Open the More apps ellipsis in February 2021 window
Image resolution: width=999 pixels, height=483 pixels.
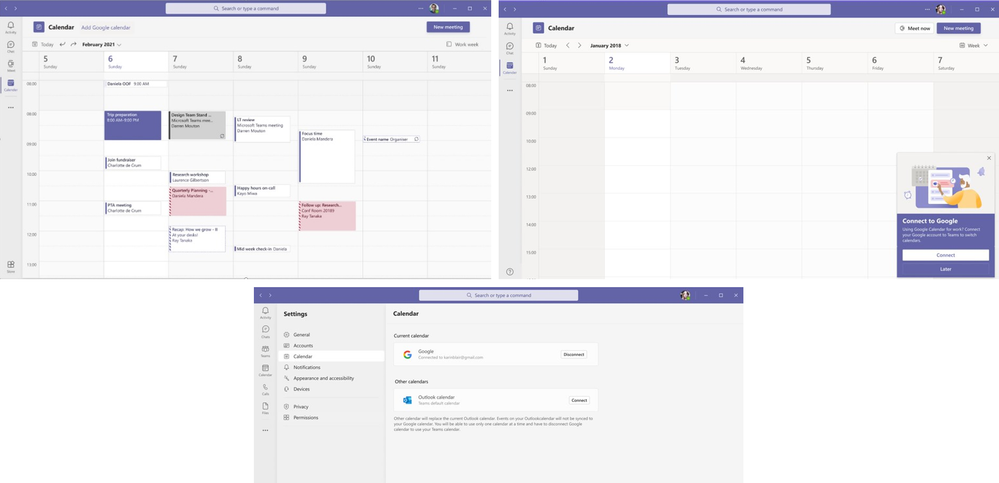[11, 108]
